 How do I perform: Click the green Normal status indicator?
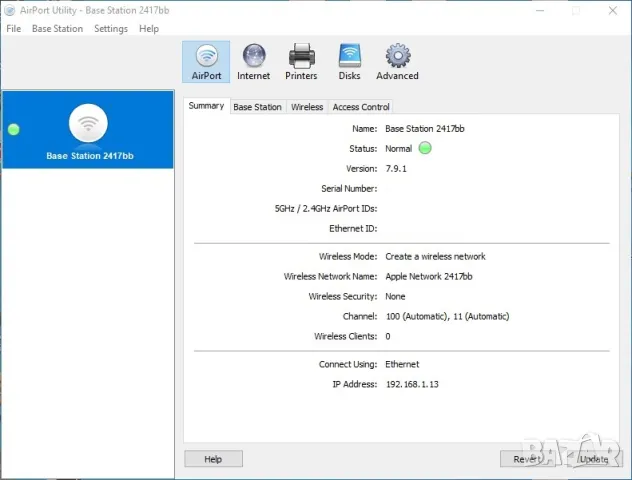point(425,148)
